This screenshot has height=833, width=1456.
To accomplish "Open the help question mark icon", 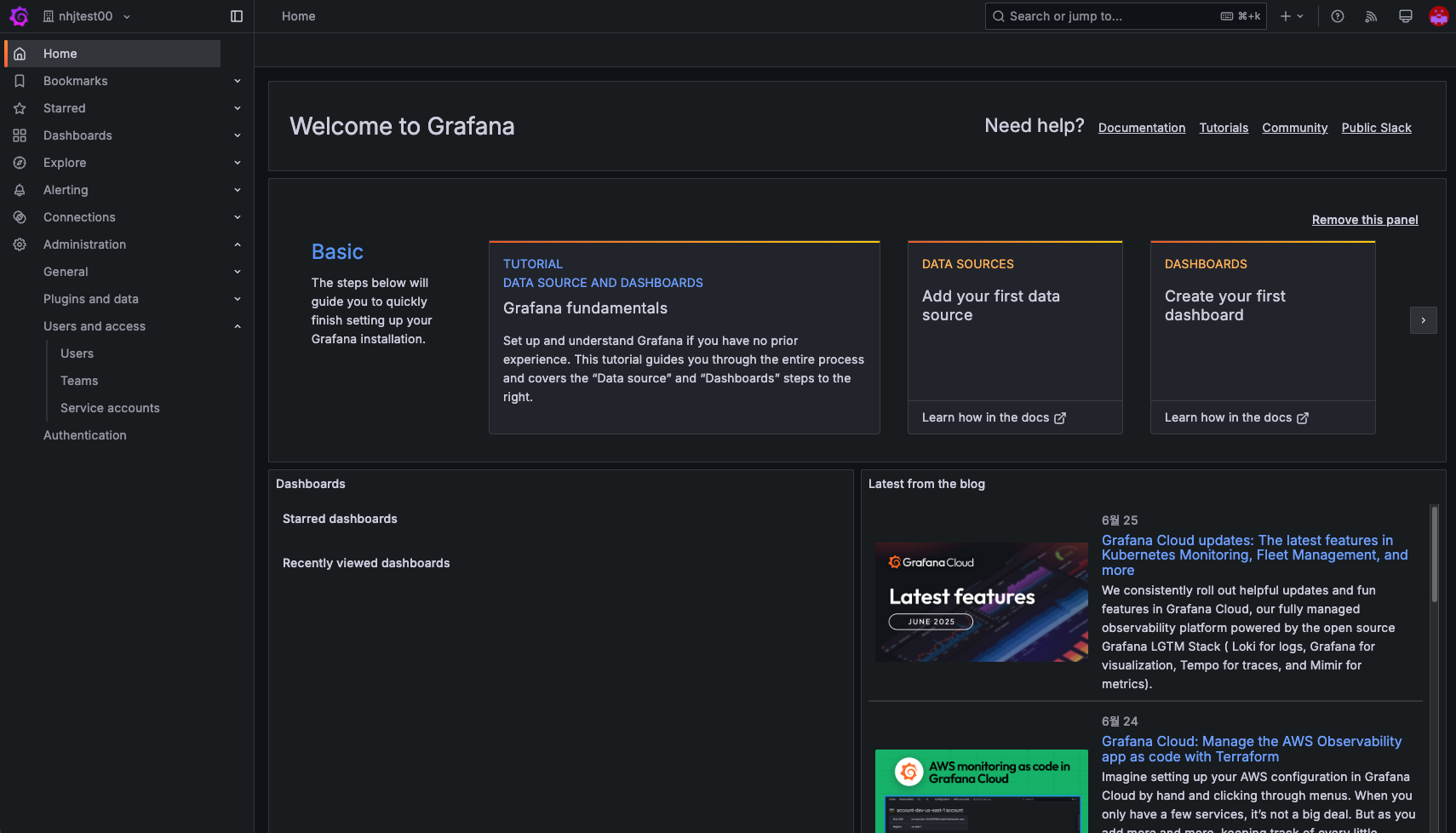I will [x=1338, y=16].
